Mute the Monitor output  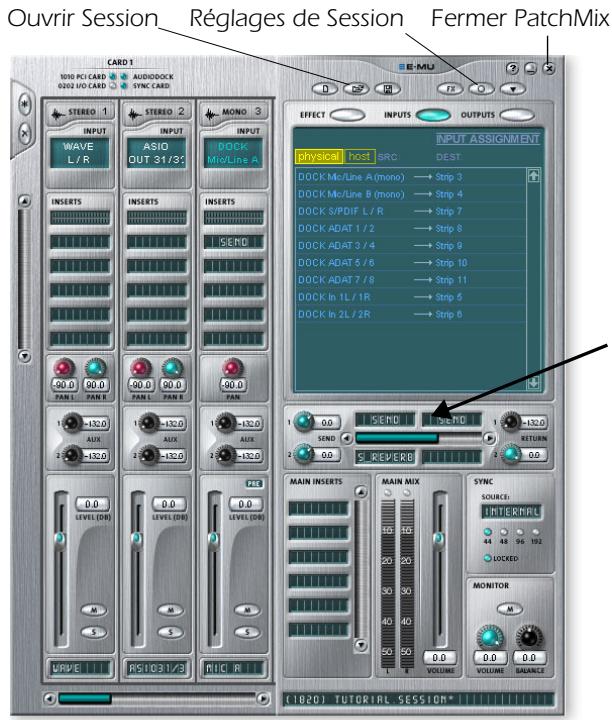[x=510, y=609]
